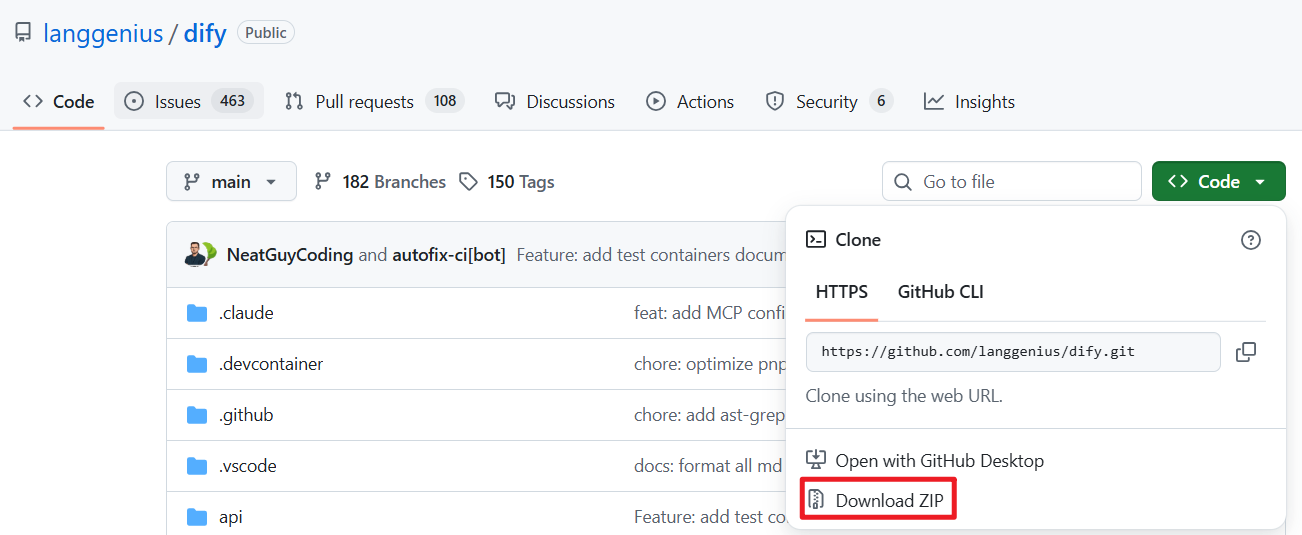
Task: Click the folder icon beside .vscode
Action: tap(197, 466)
